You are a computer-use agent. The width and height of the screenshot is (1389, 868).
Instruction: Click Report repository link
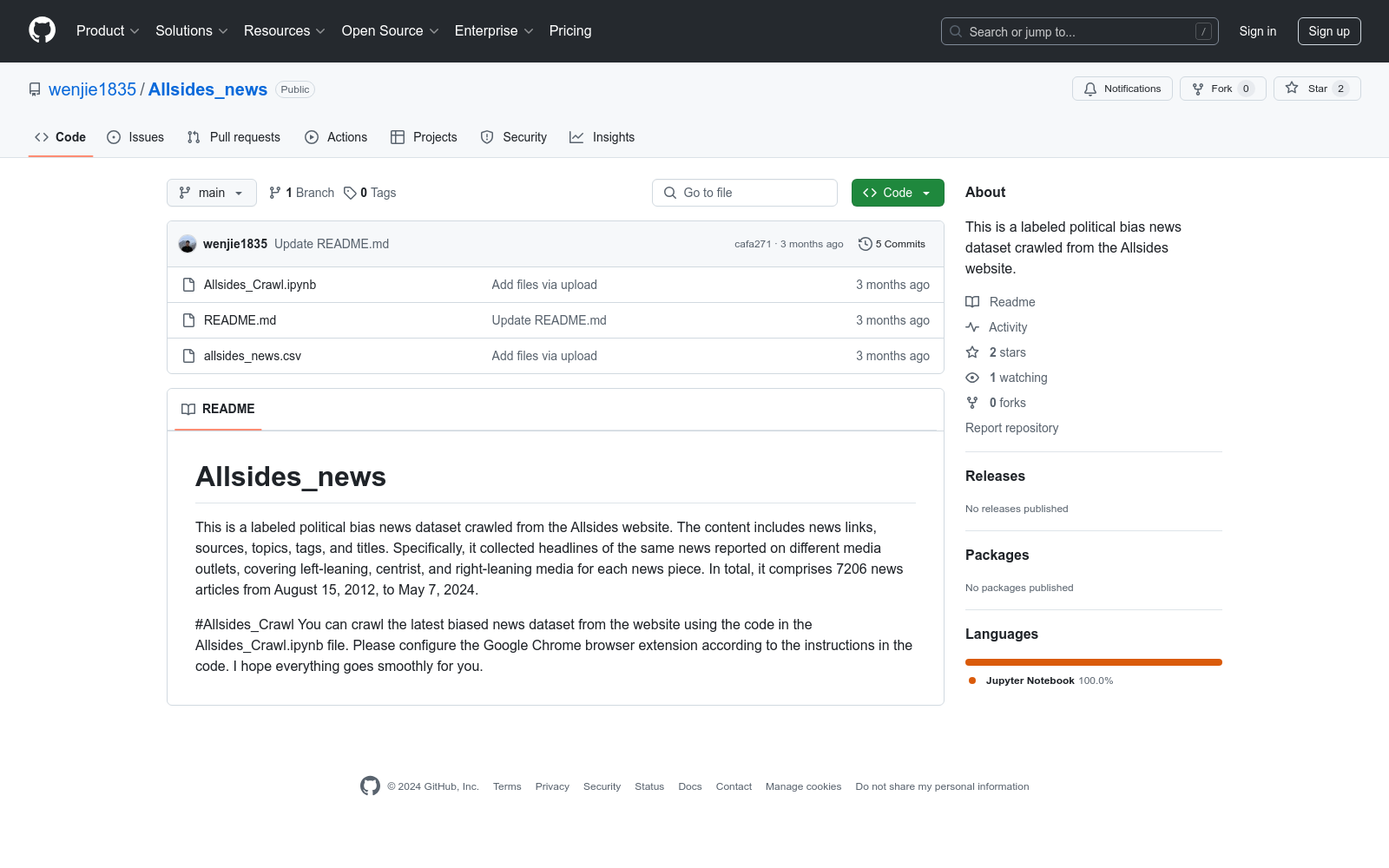coord(1011,428)
